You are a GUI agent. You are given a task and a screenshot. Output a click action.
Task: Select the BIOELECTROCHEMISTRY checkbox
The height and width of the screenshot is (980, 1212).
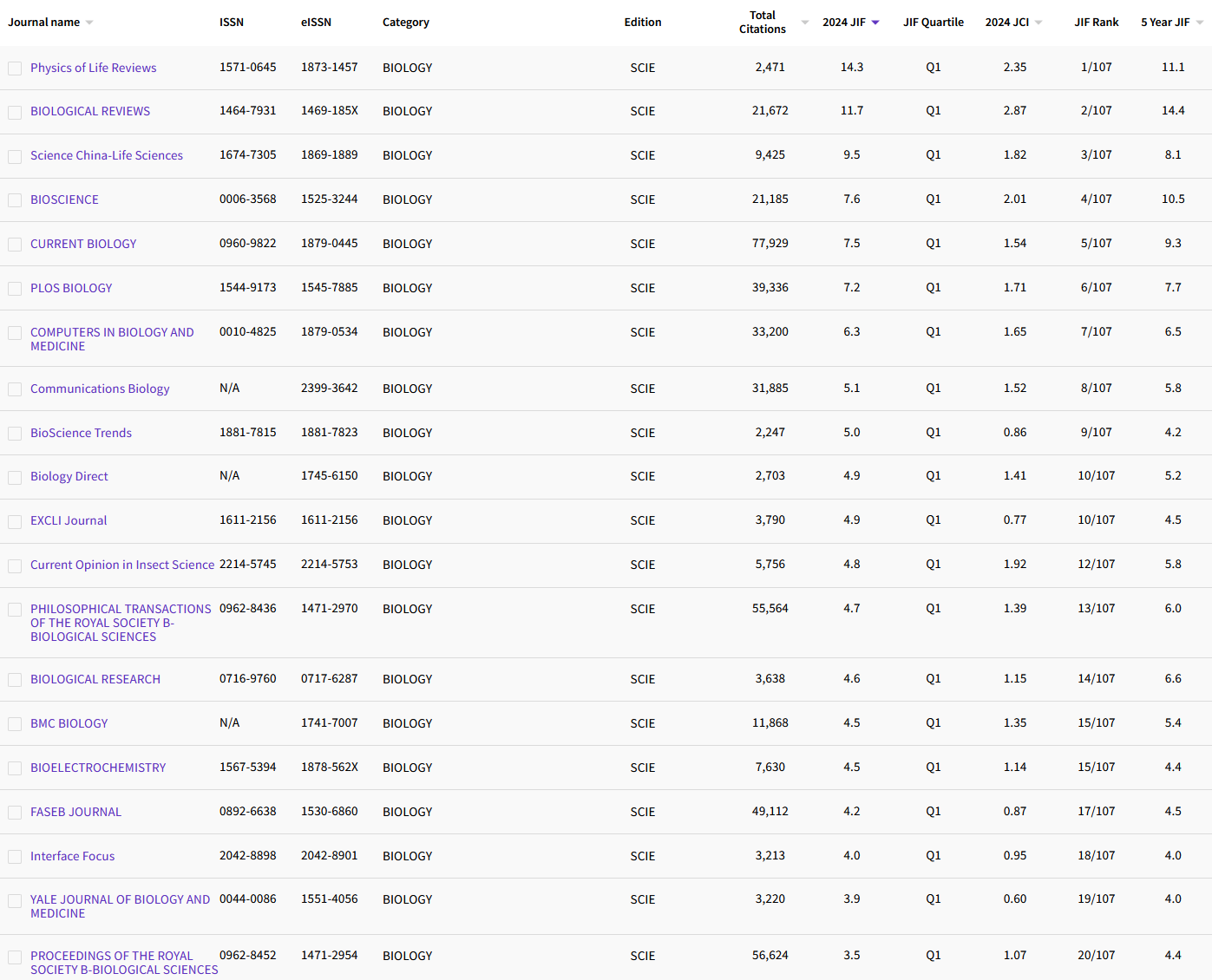point(15,768)
